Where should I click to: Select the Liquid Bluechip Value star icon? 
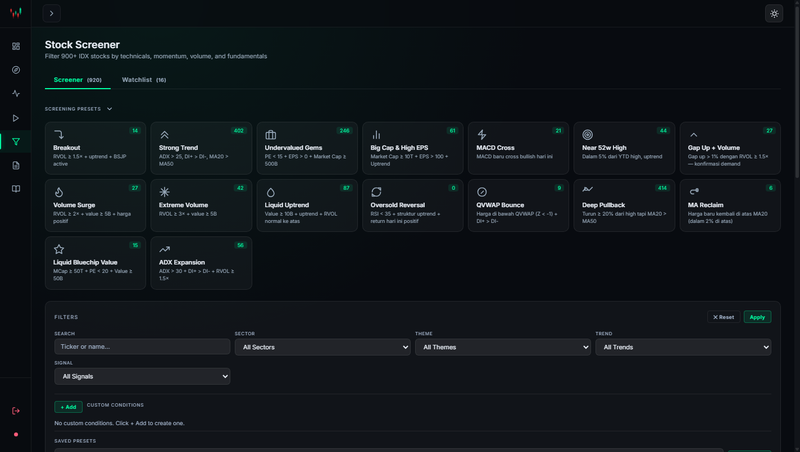tap(59, 249)
